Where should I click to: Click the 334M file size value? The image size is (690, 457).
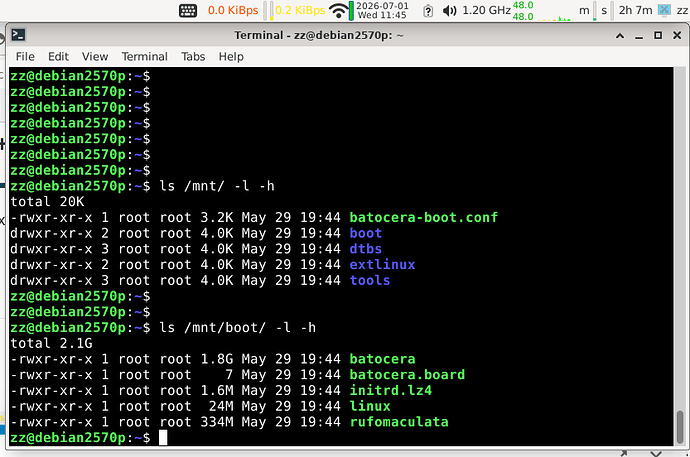[217, 422]
